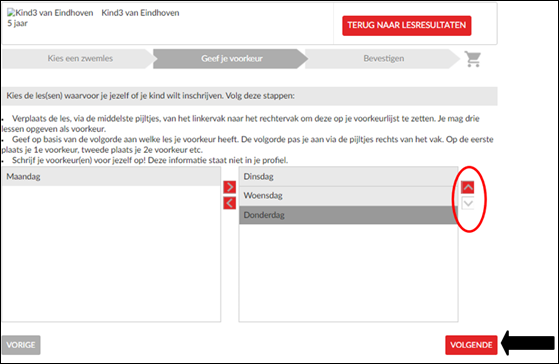
Task: Select Maandag in the left list
Action: pos(111,176)
